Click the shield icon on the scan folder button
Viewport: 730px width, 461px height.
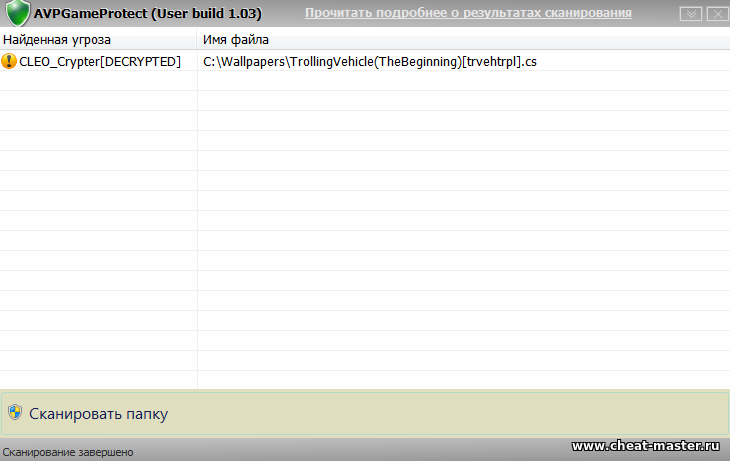(x=15, y=413)
